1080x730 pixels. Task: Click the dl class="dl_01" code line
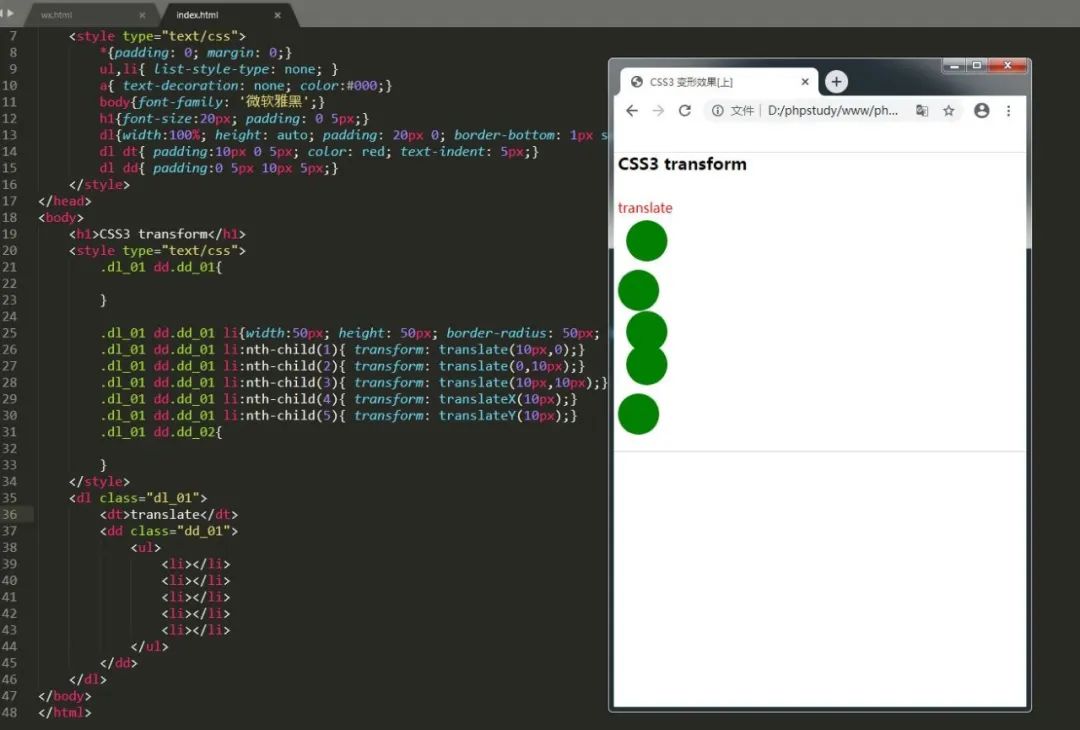[x=138, y=498]
